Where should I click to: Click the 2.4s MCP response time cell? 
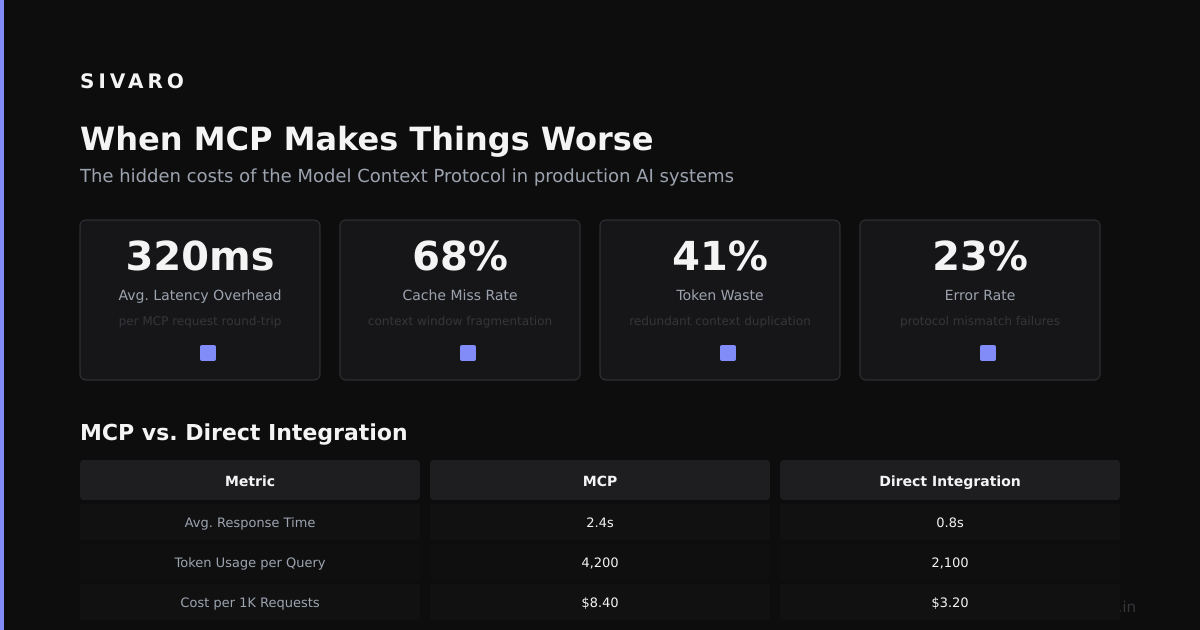coord(600,522)
